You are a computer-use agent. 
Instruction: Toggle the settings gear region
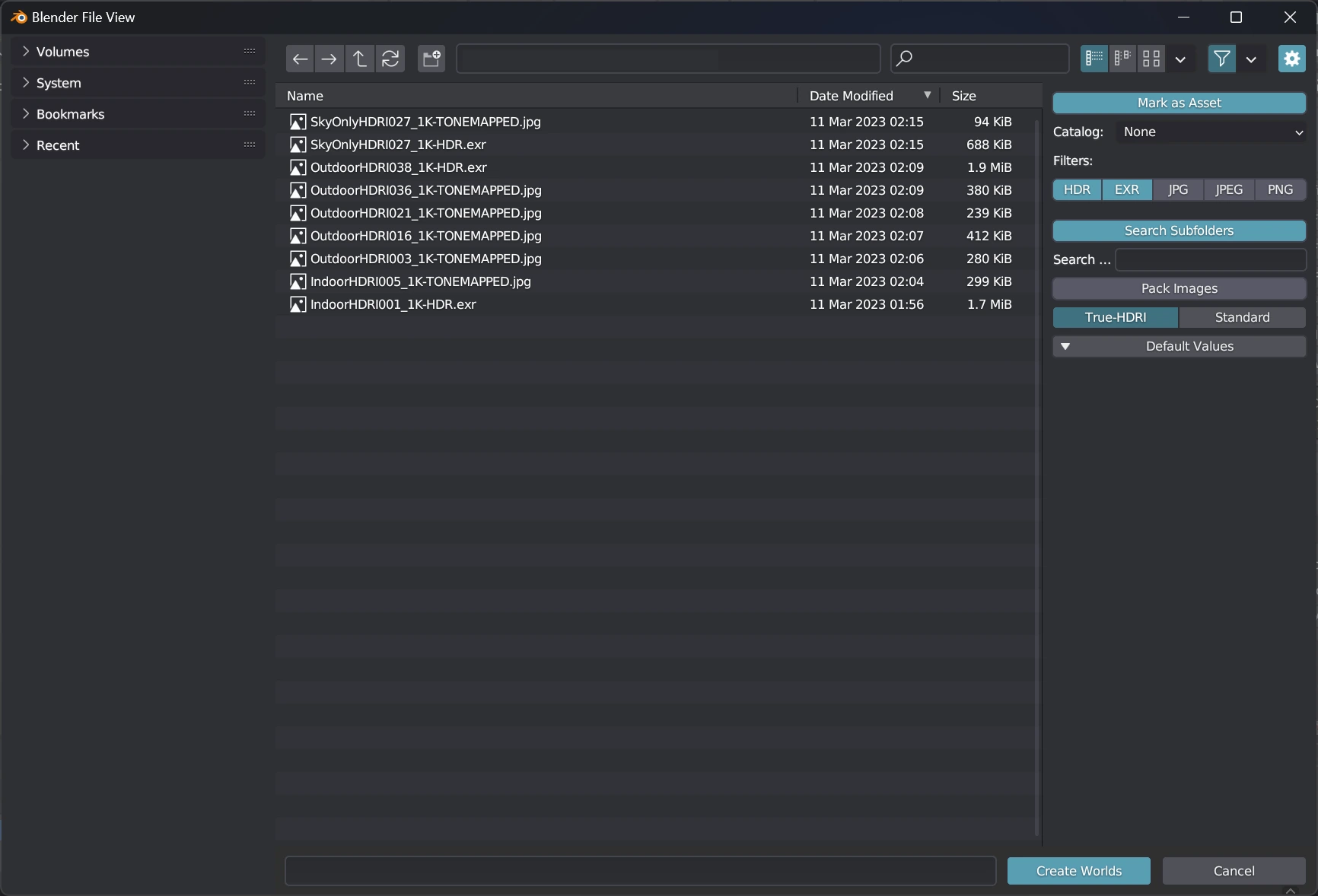[1291, 59]
